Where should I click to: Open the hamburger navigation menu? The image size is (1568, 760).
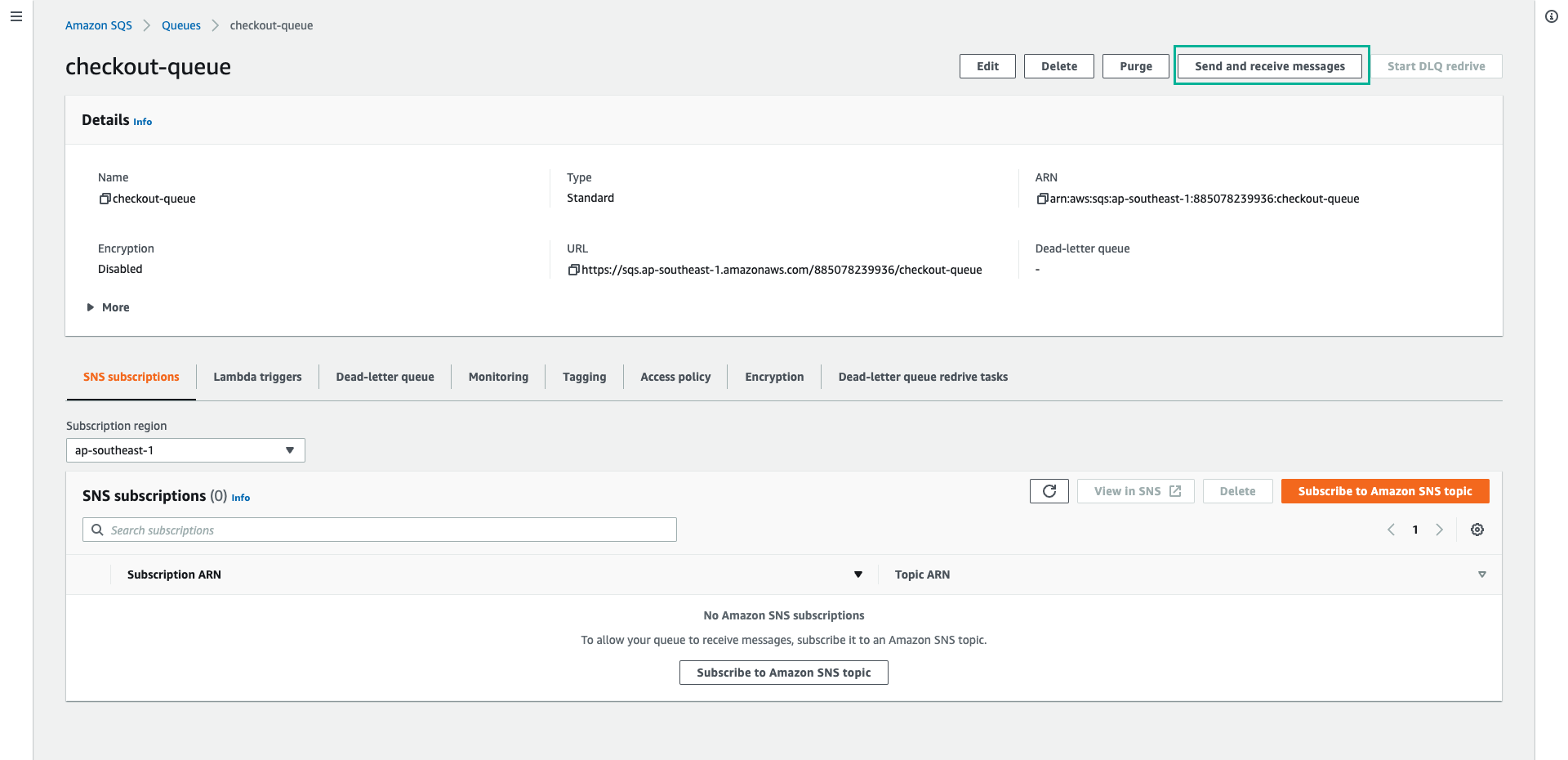tap(16, 16)
